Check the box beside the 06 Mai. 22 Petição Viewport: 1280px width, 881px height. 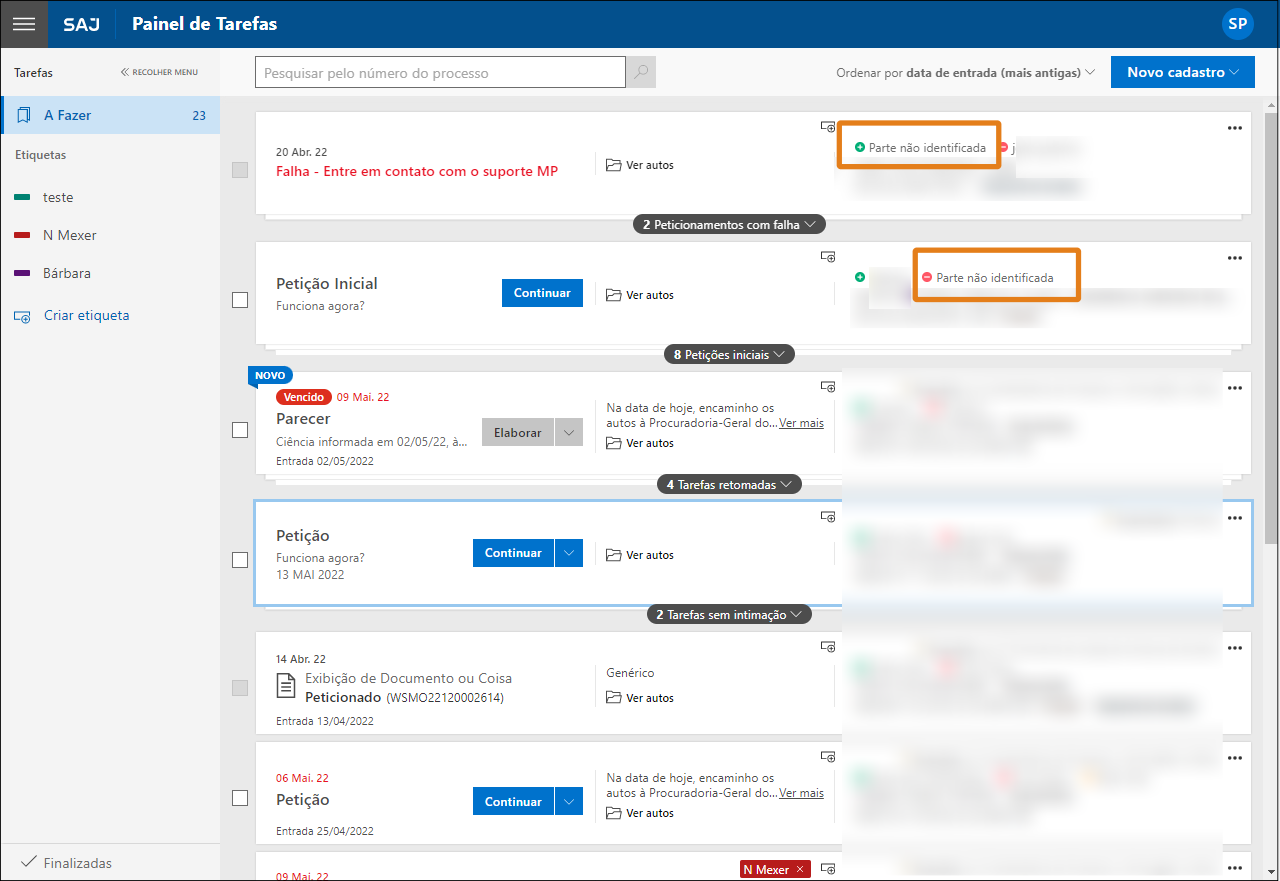coord(240,798)
